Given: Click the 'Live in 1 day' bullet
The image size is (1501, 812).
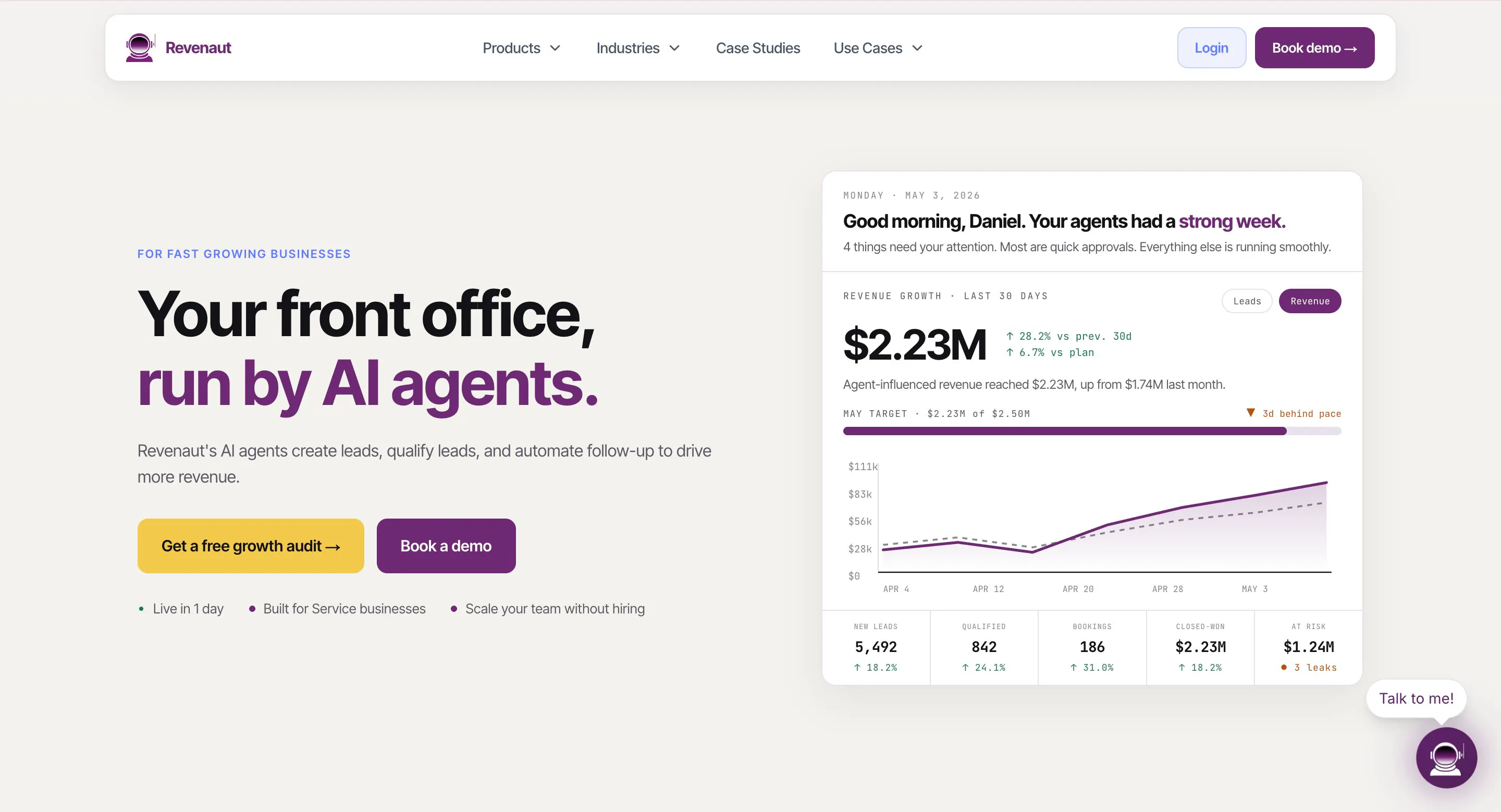Looking at the screenshot, I should coord(181,609).
